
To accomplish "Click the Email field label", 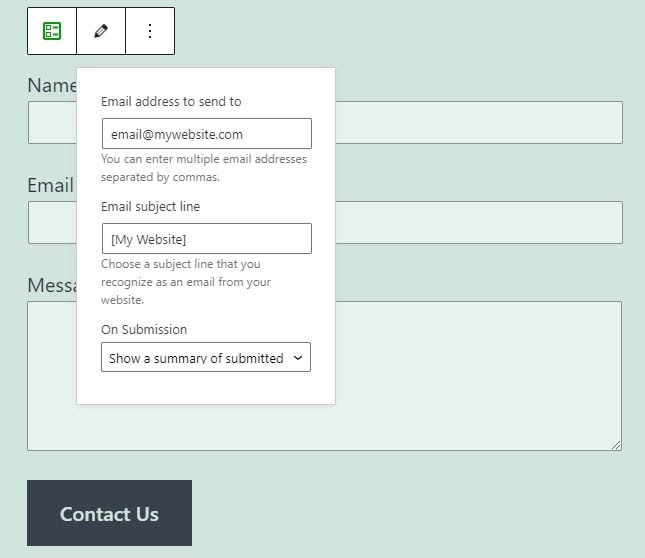I will [50, 185].
